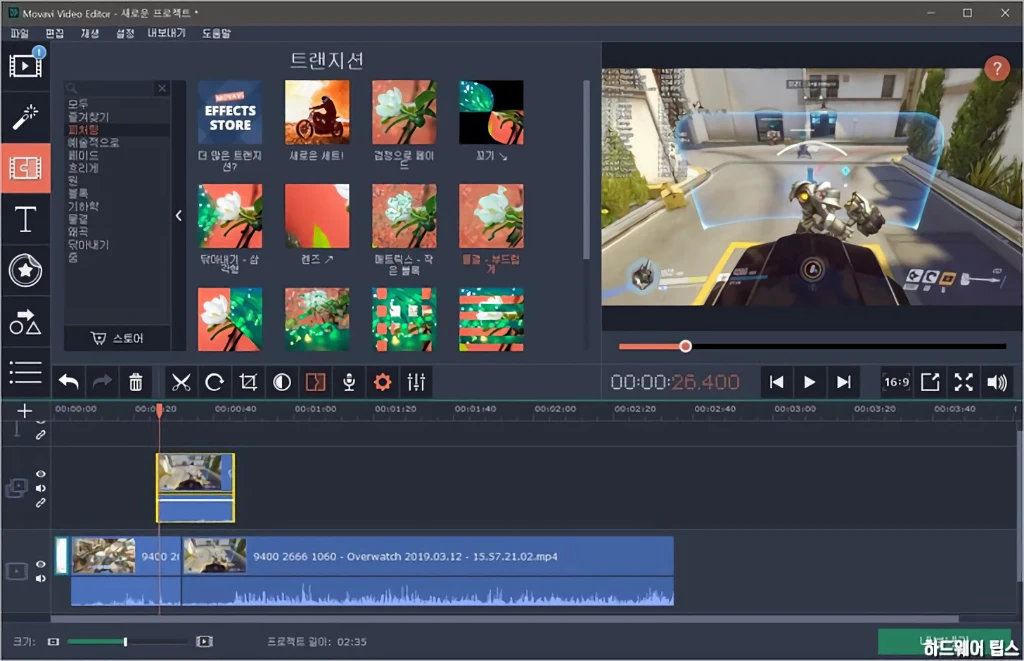
Task: Toggle title track link icon
Action: [x=40, y=434]
